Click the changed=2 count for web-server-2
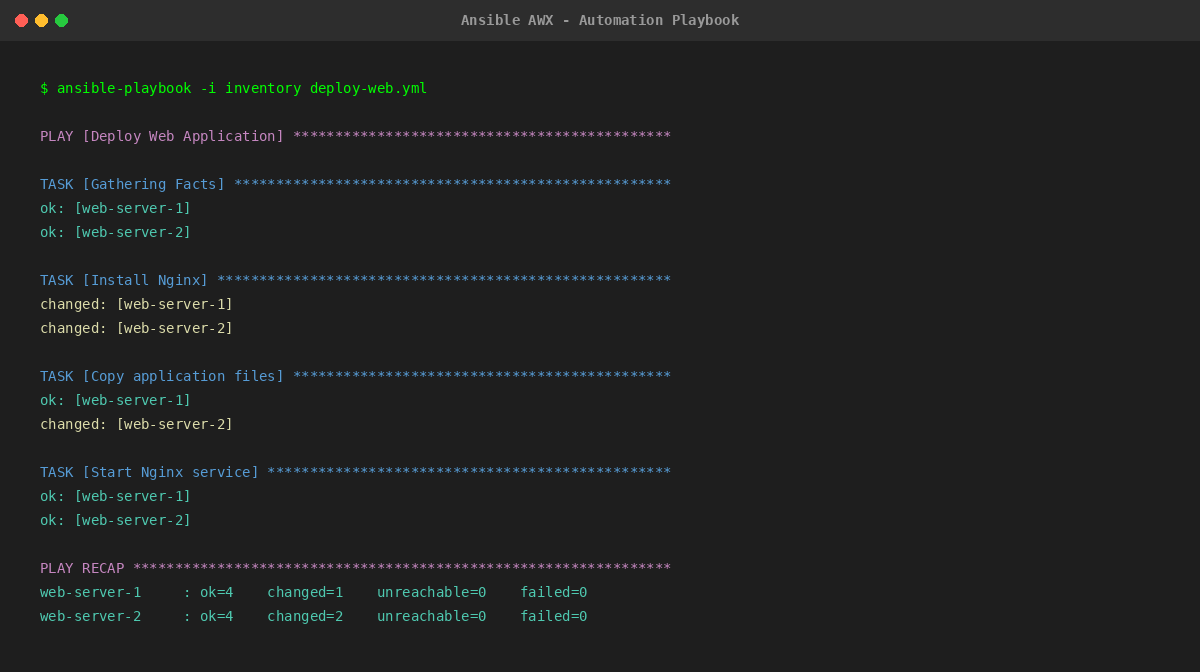Image resolution: width=1200 pixels, height=672 pixels. 304,616
